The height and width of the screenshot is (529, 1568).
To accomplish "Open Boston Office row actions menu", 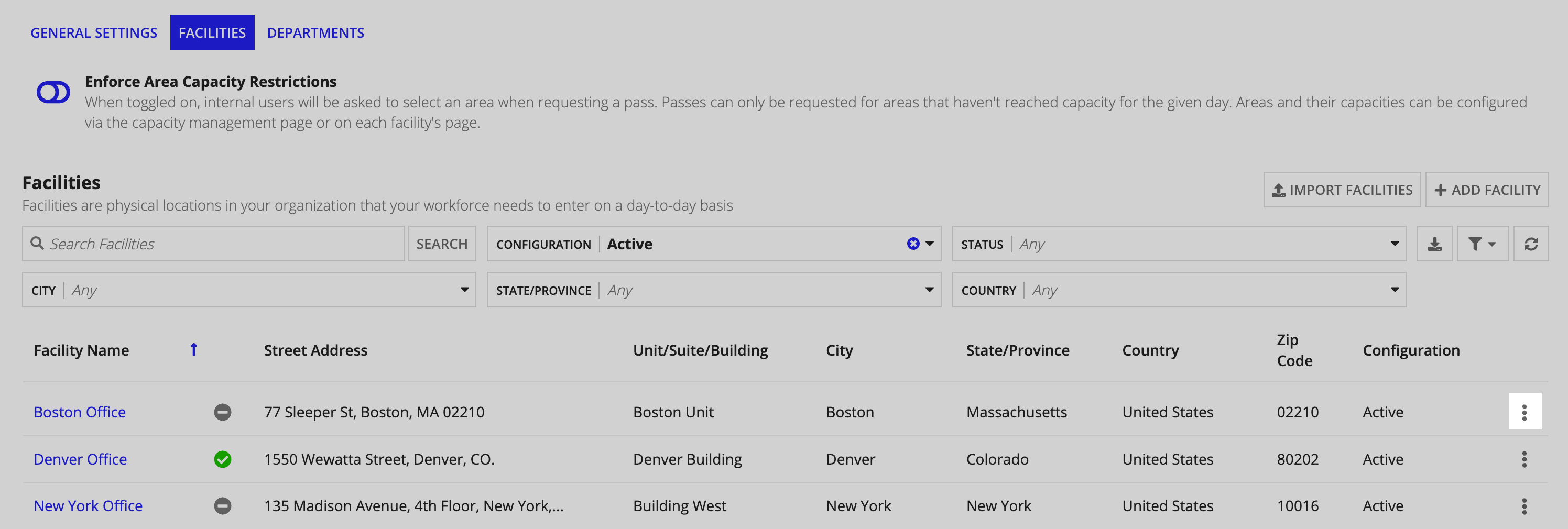I will tap(1525, 412).
